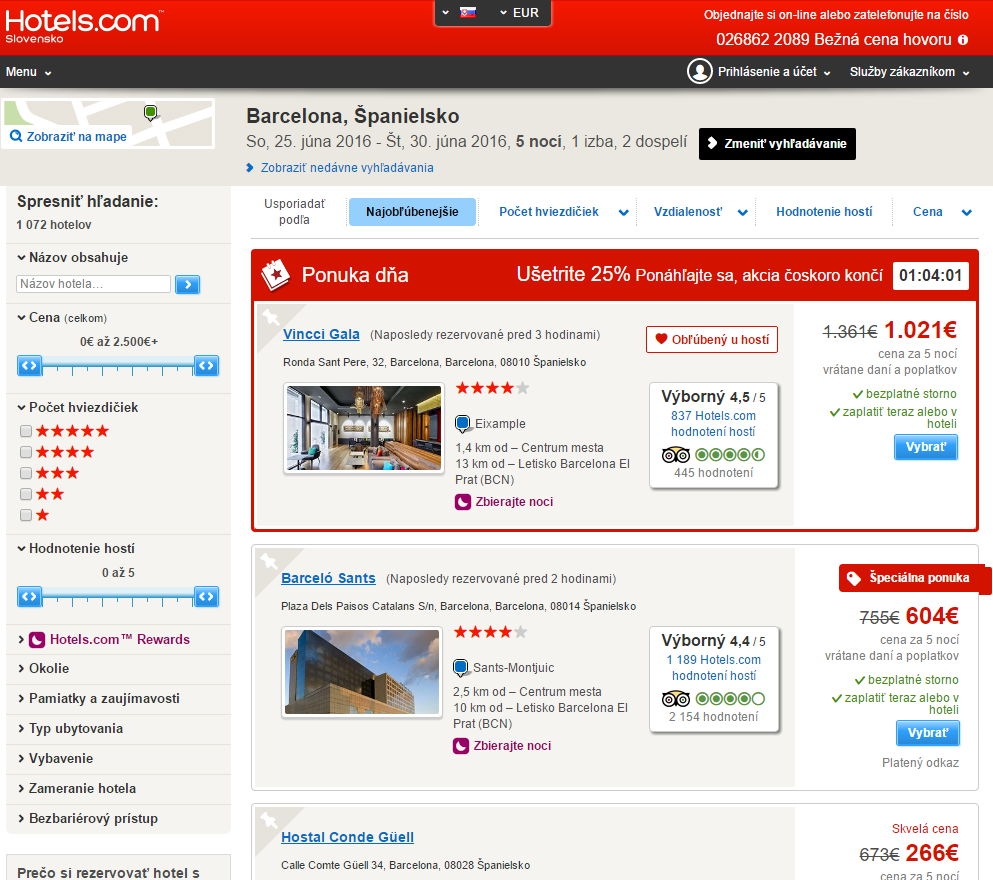Click the pin icon on Vincci Gala card
This screenshot has width=993, height=880.
[271, 318]
